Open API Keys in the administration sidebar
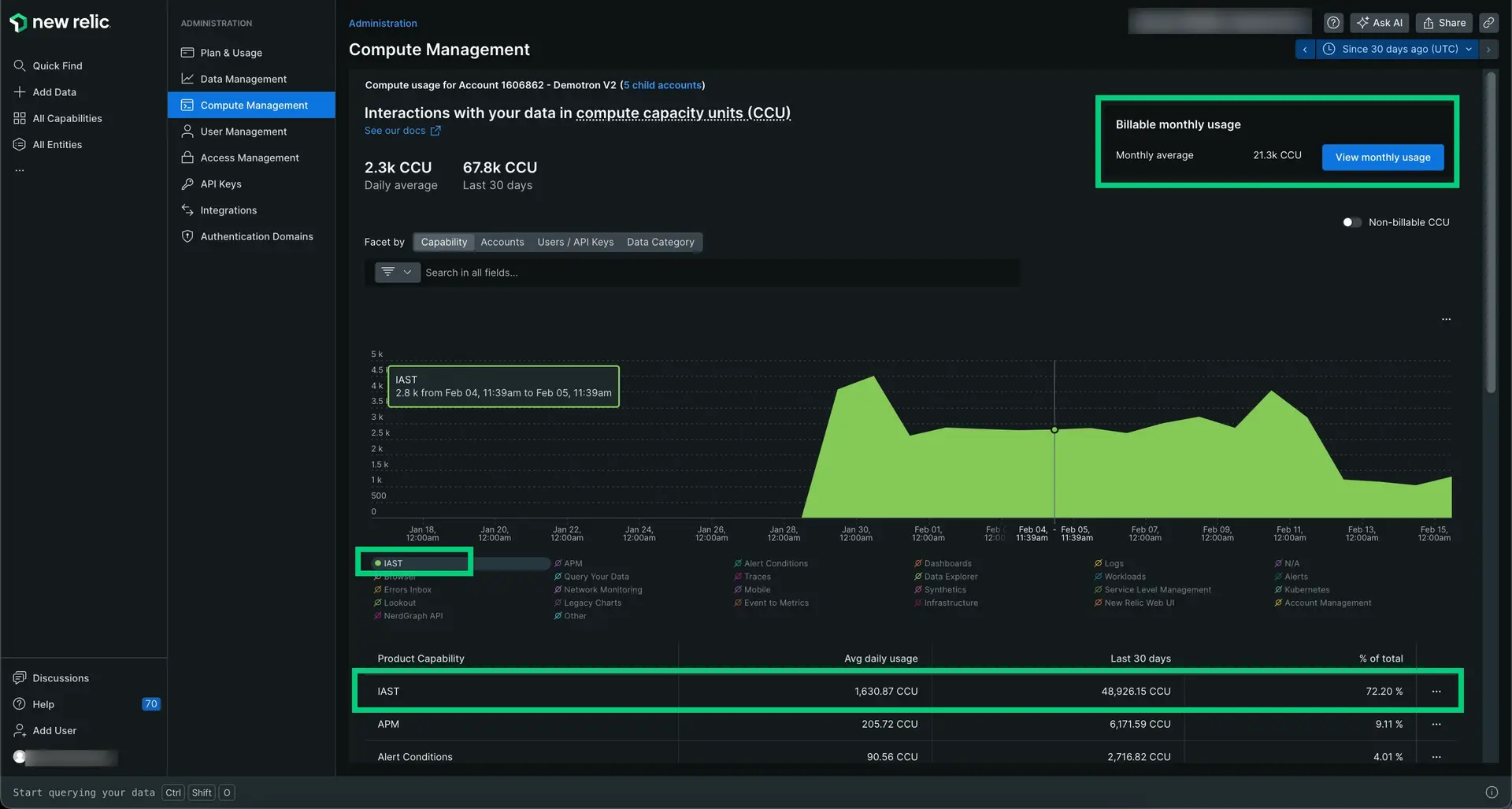 220,184
